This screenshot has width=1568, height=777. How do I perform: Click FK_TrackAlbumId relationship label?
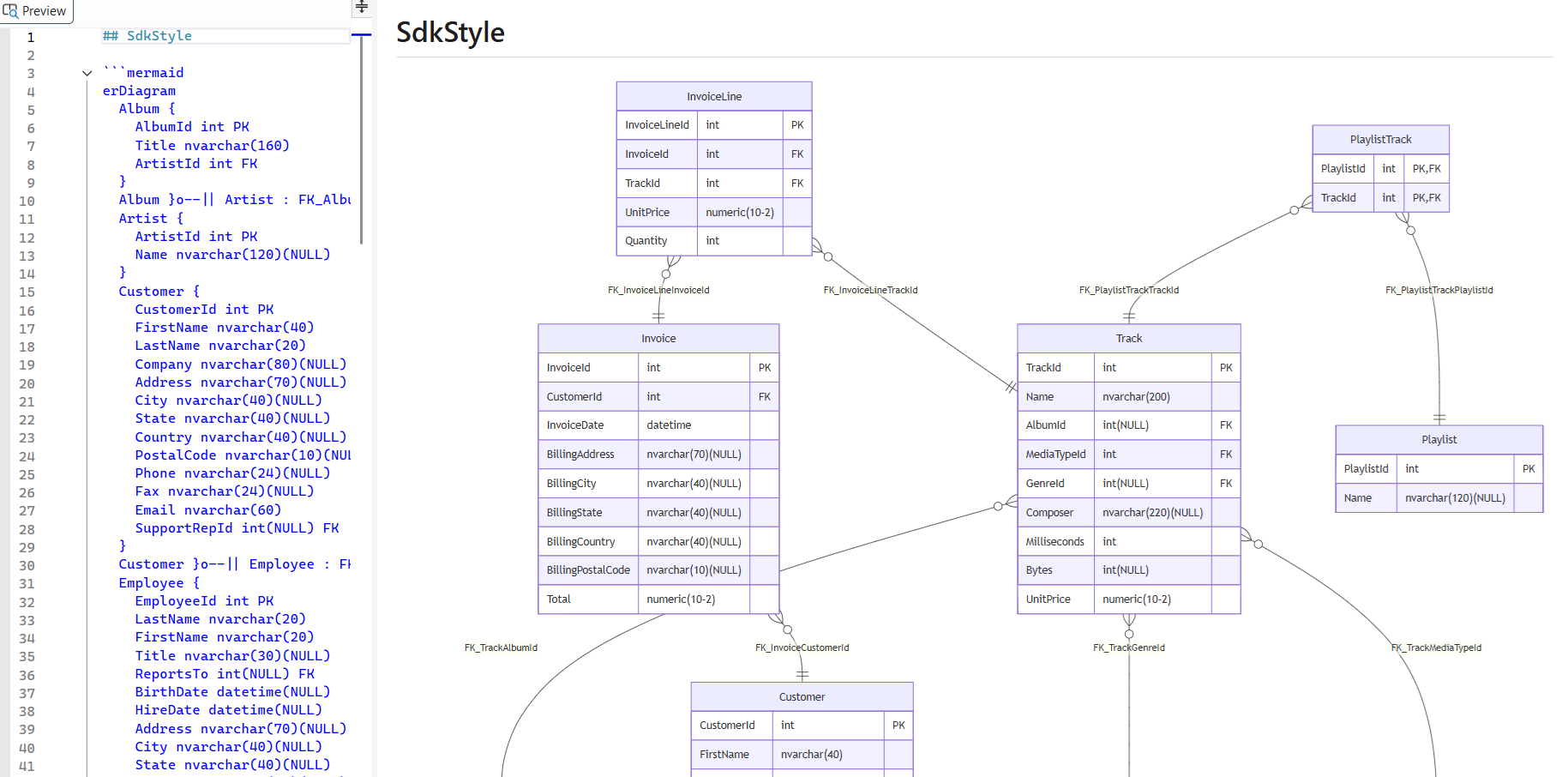point(501,647)
